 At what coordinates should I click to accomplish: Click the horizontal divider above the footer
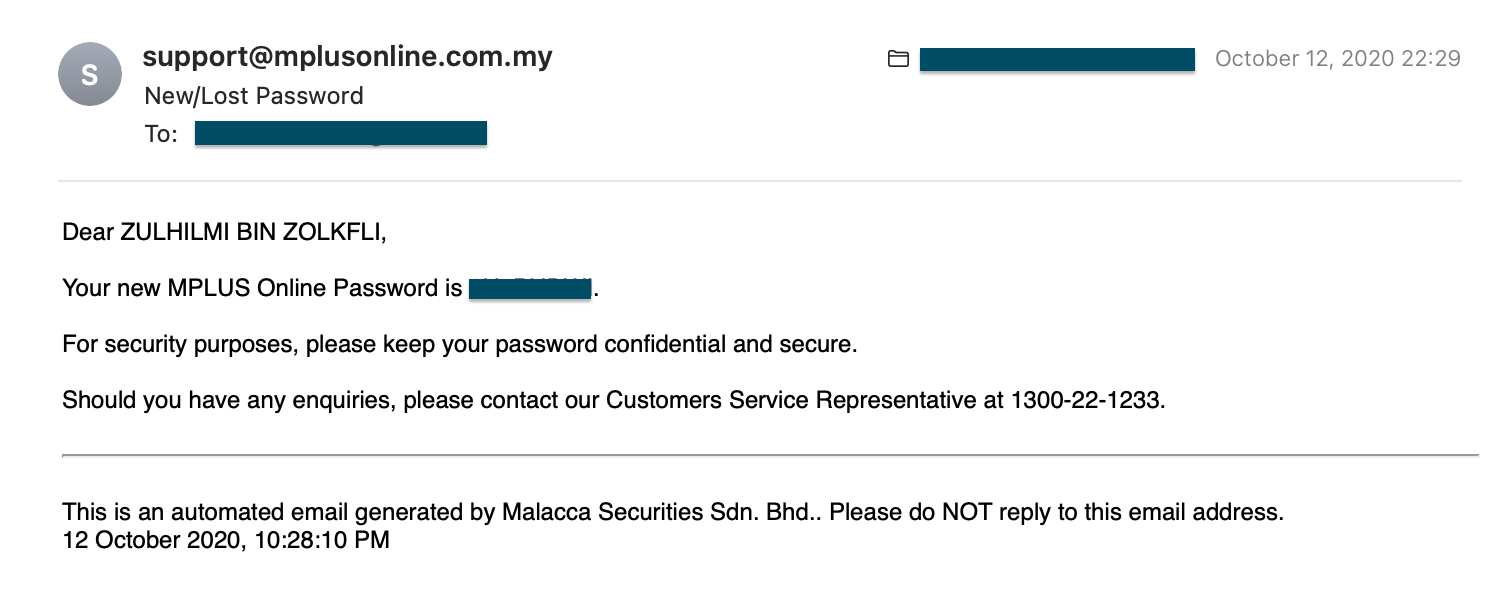(x=770, y=455)
